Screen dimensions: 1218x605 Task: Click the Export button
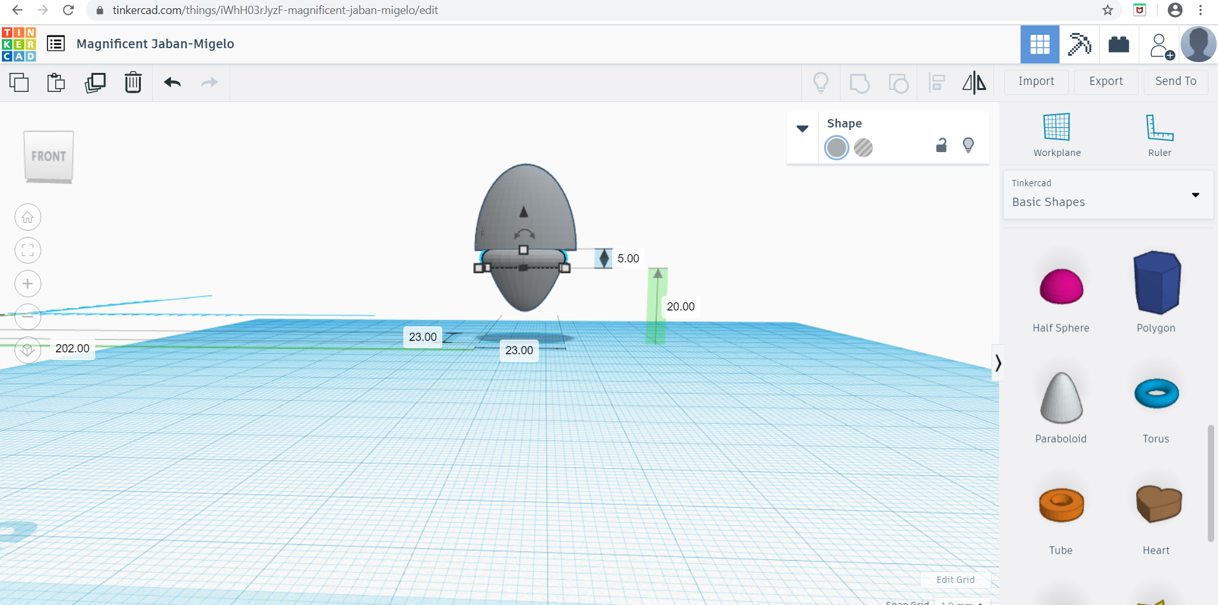[x=1106, y=81]
